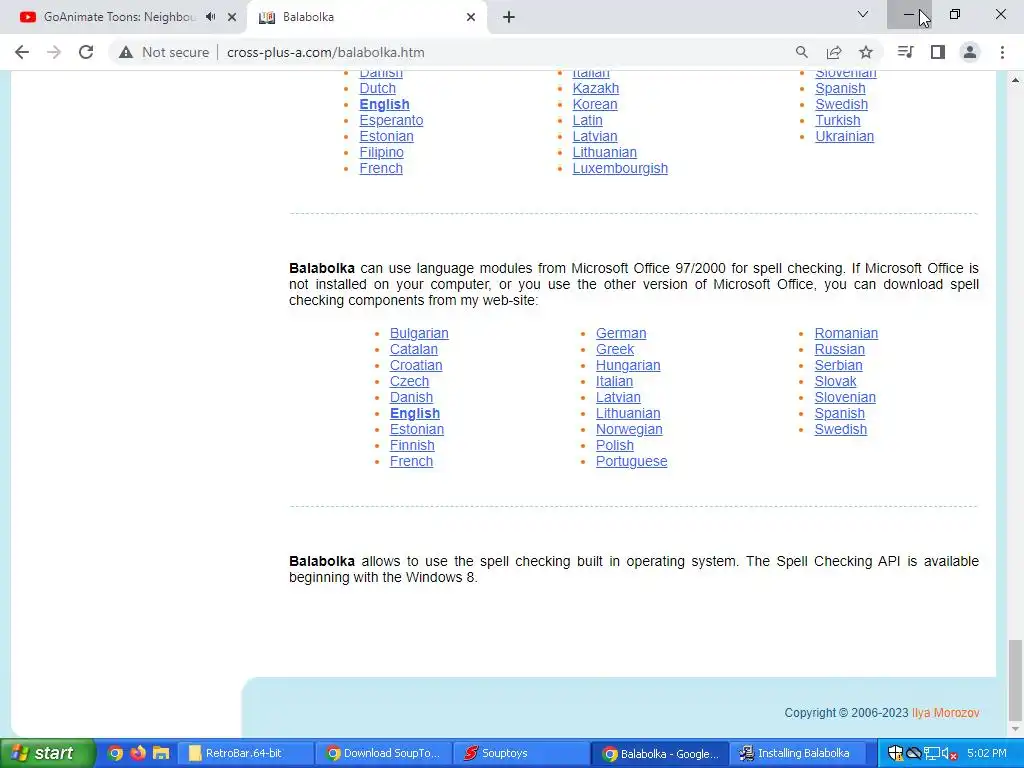1024x768 pixels.
Task: Open the Esperanto language link
Action: [391, 120]
